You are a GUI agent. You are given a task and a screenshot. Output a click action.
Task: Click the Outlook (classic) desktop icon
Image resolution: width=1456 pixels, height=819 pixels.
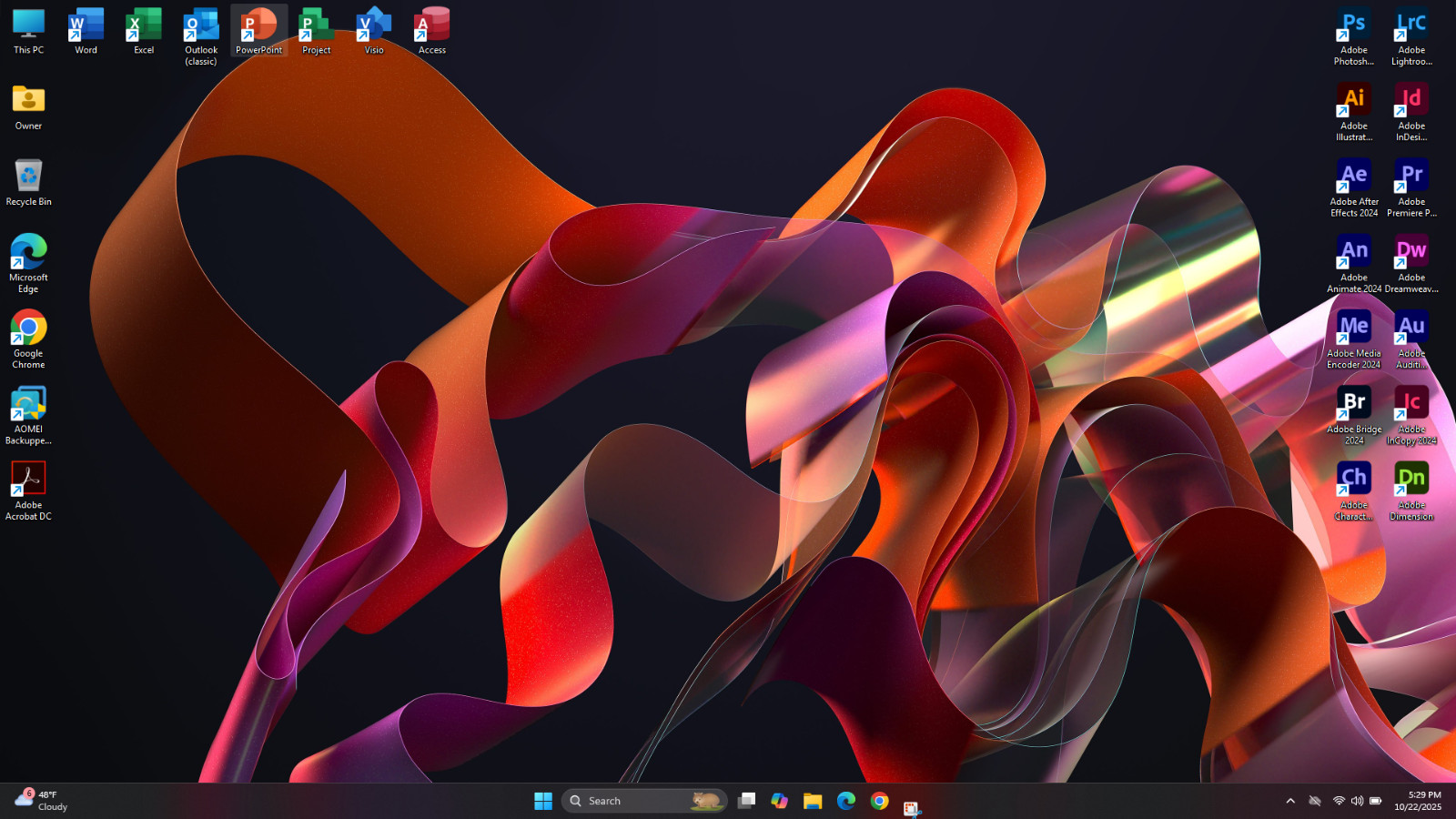tap(201, 36)
